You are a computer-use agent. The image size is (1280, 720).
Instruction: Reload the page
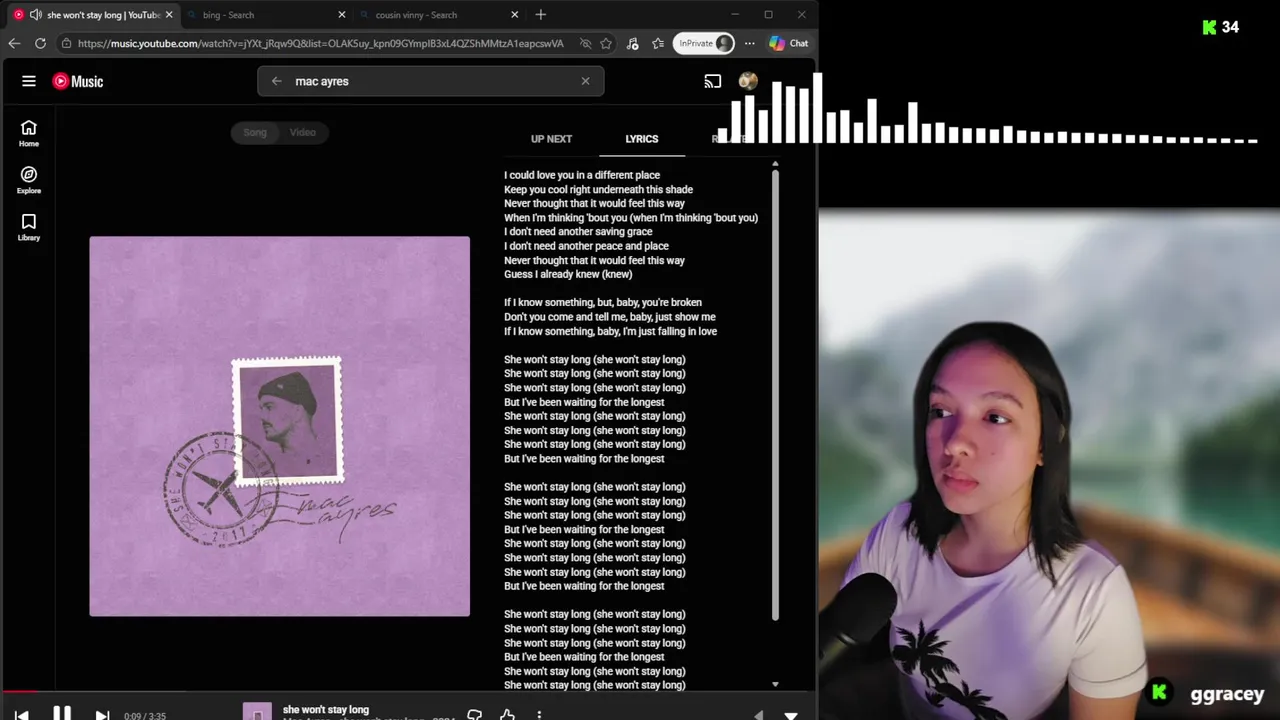click(x=40, y=43)
